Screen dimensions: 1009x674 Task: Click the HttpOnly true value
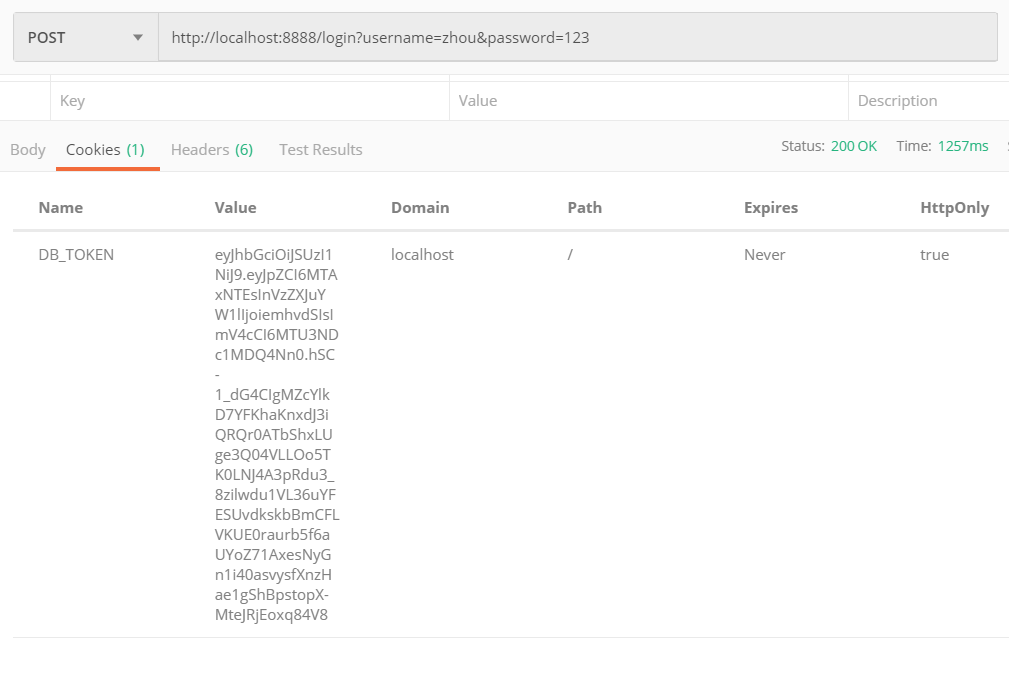click(934, 254)
